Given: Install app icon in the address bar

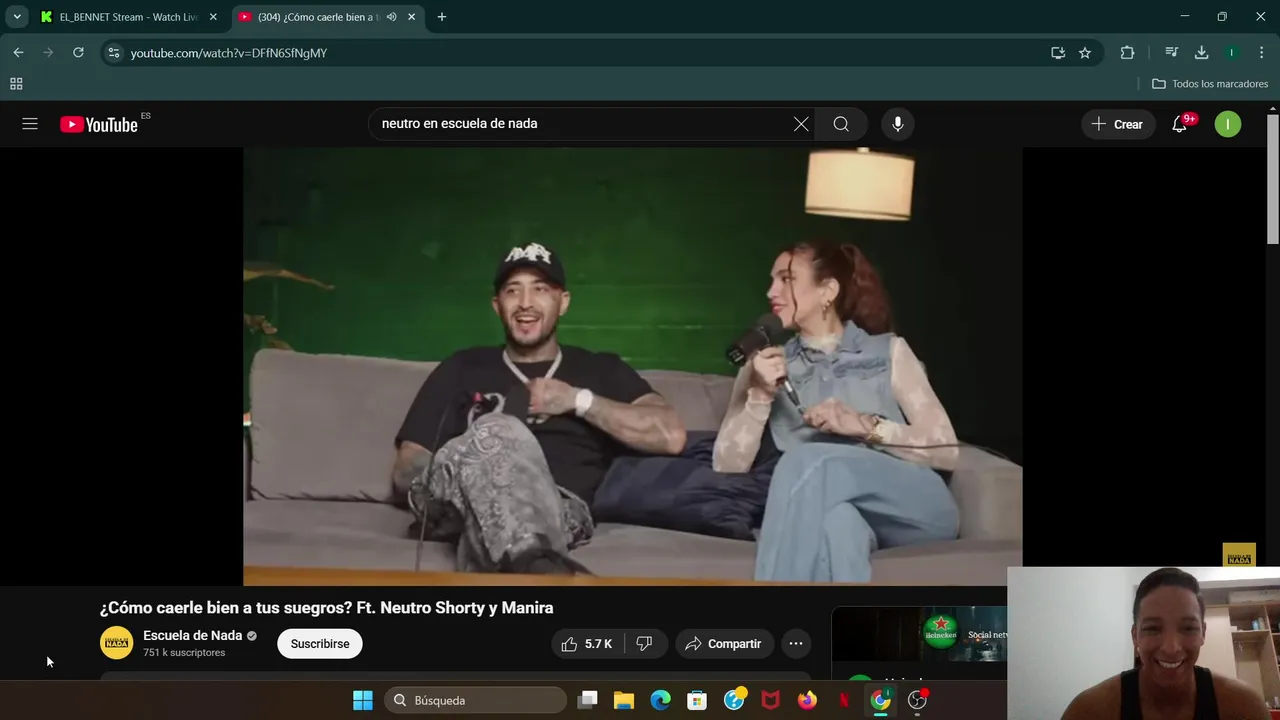Looking at the screenshot, I should click(1058, 53).
